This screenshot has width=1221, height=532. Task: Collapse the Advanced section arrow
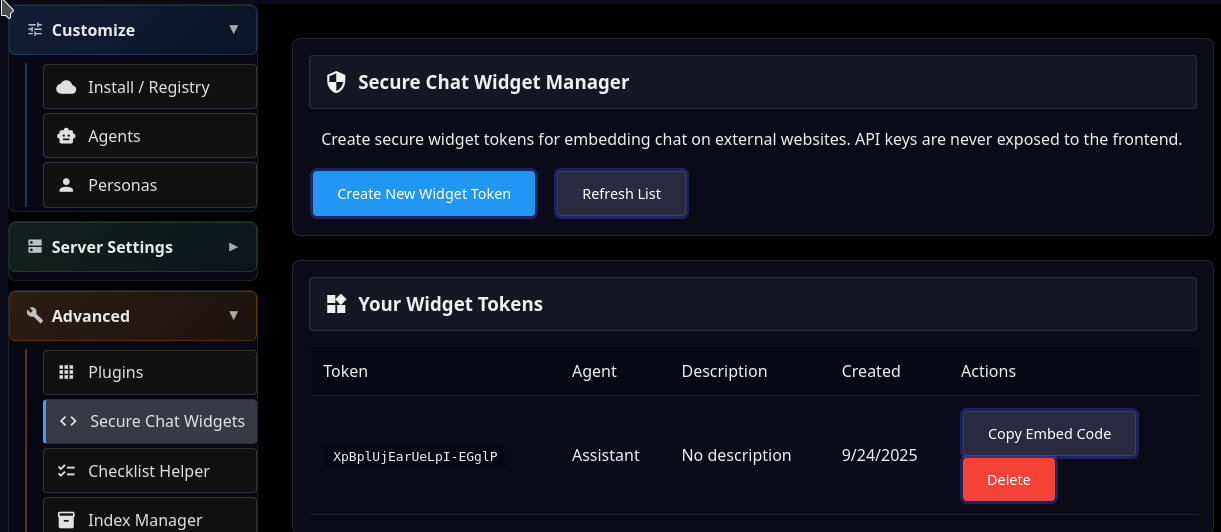pyautogui.click(x=234, y=316)
